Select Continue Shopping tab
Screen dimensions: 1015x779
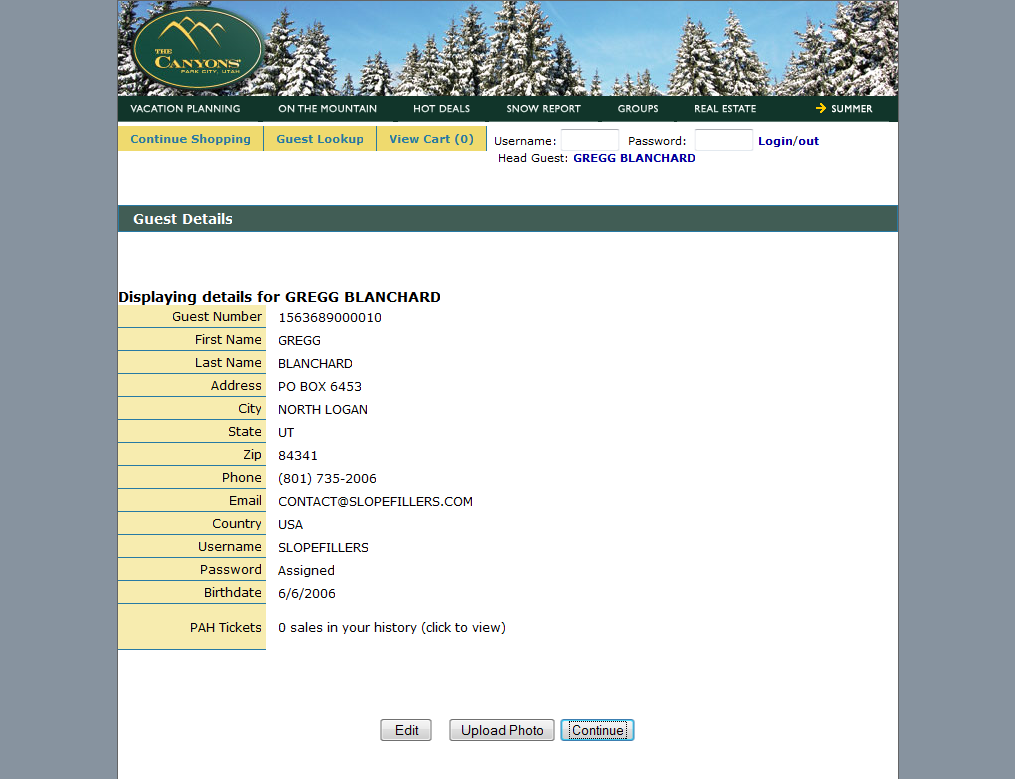point(190,139)
